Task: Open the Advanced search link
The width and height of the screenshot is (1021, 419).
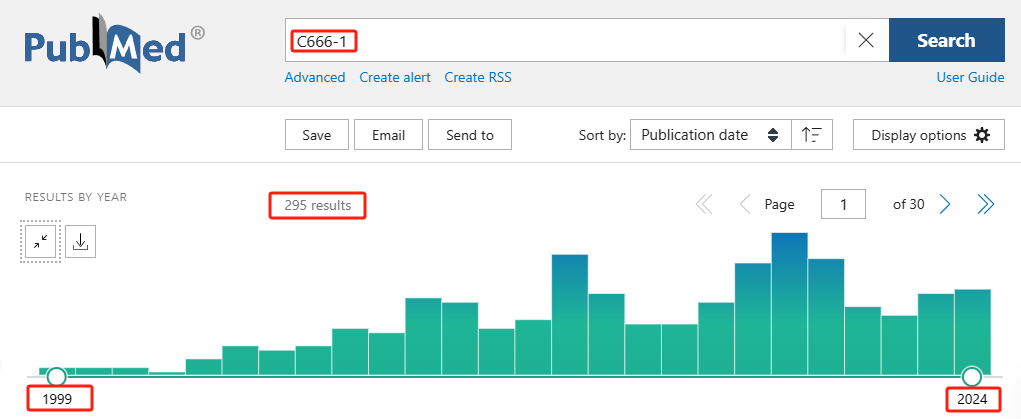Action: pyautogui.click(x=315, y=78)
